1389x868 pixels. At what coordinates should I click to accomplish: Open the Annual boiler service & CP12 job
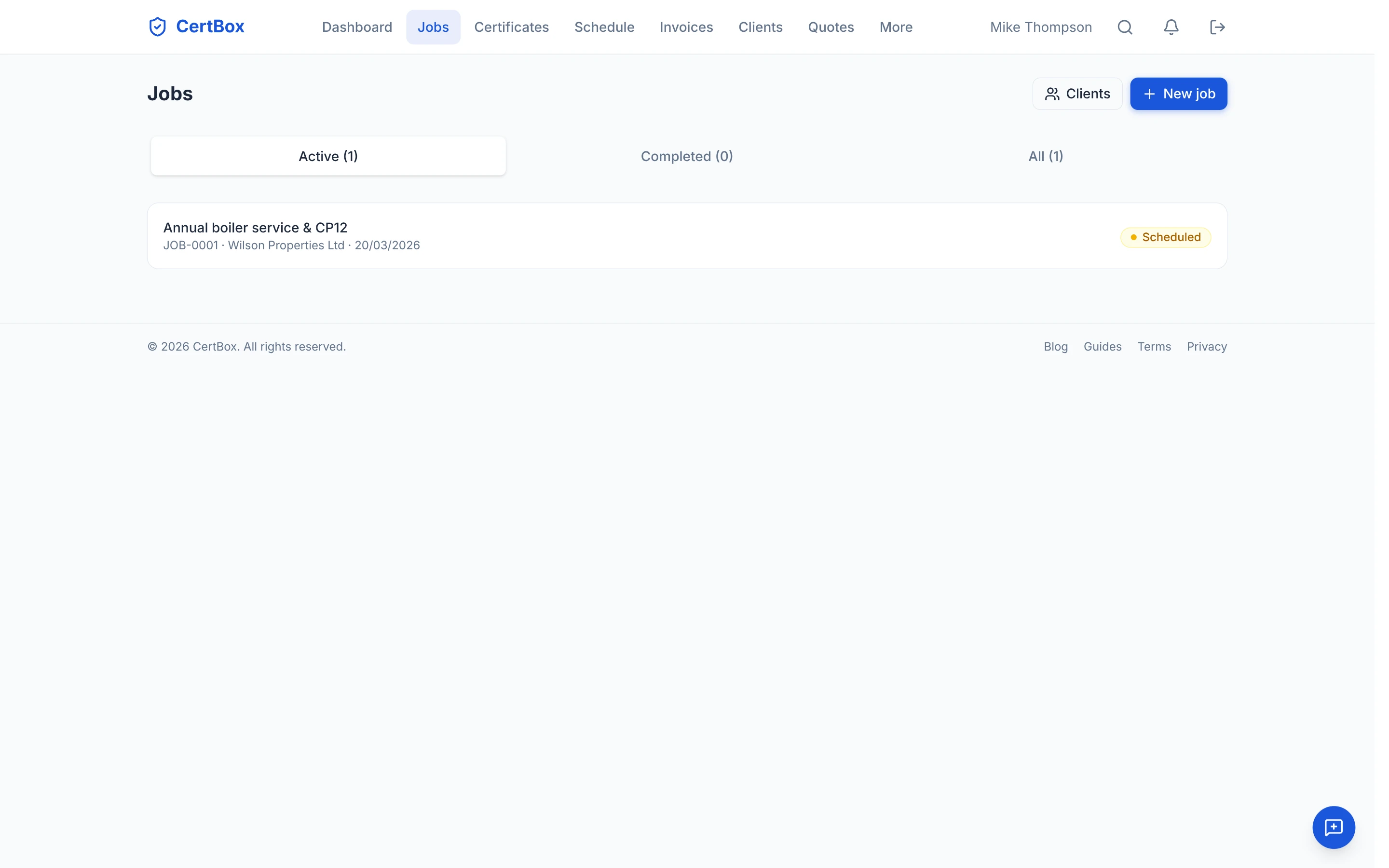255,228
